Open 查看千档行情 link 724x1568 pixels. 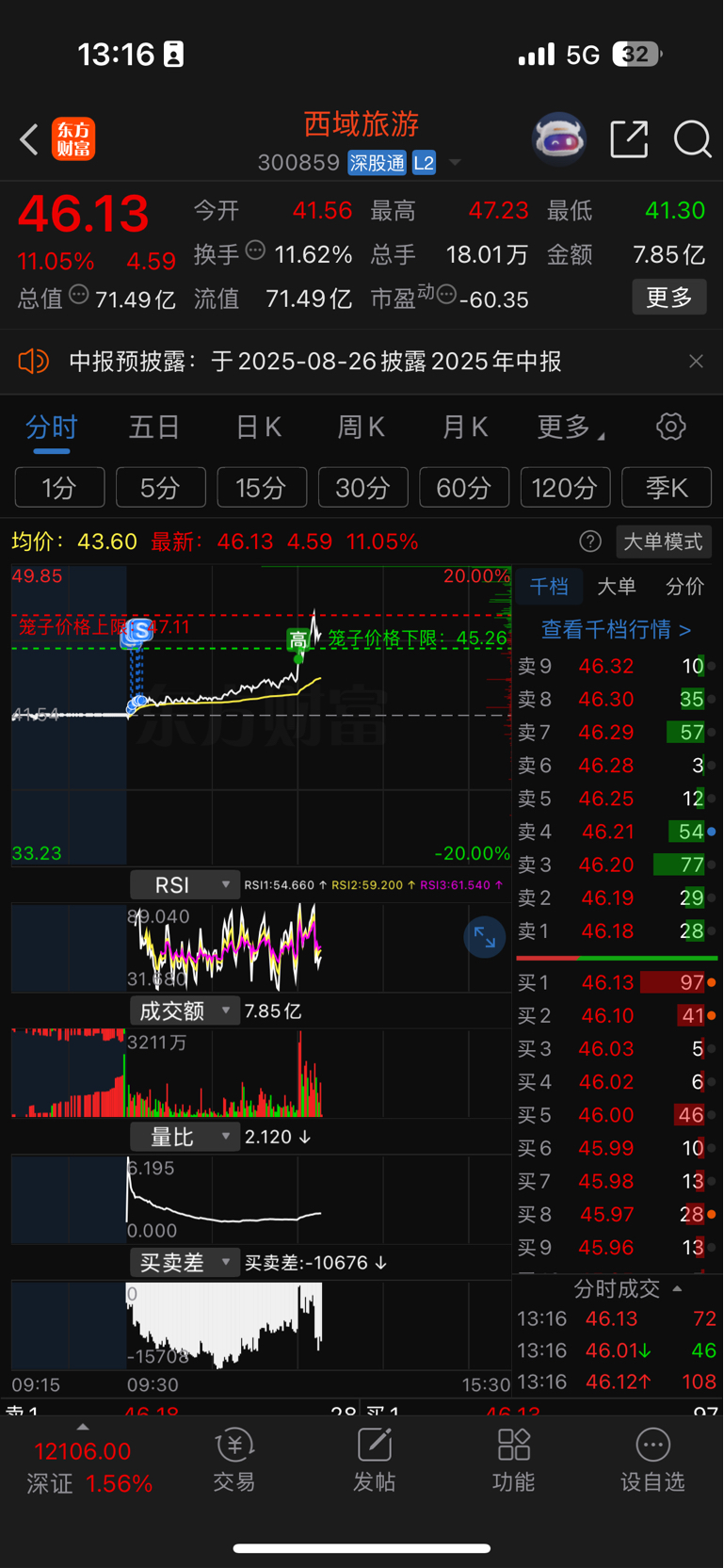tap(617, 629)
